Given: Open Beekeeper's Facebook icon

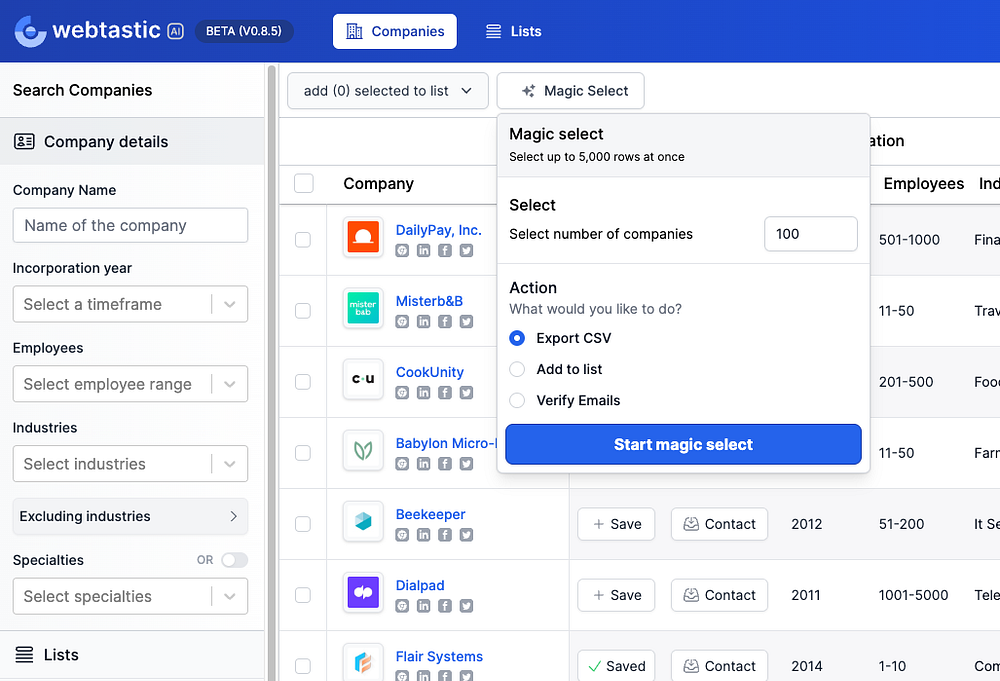Looking at the screenshot, I should [x=445, y=535].
